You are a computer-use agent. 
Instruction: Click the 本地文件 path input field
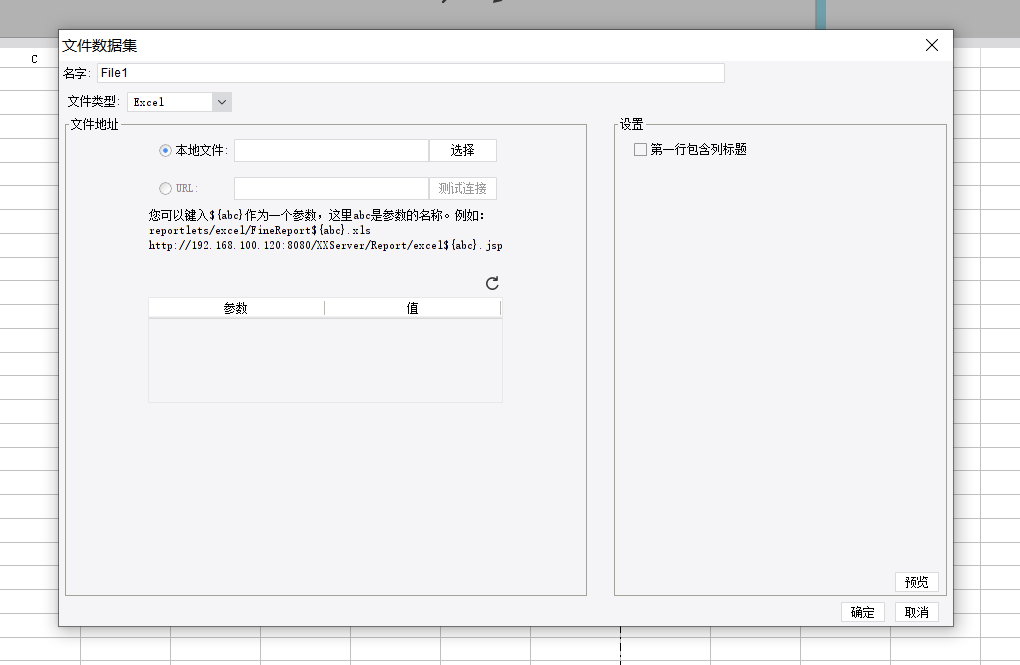(x=331, y=150)
